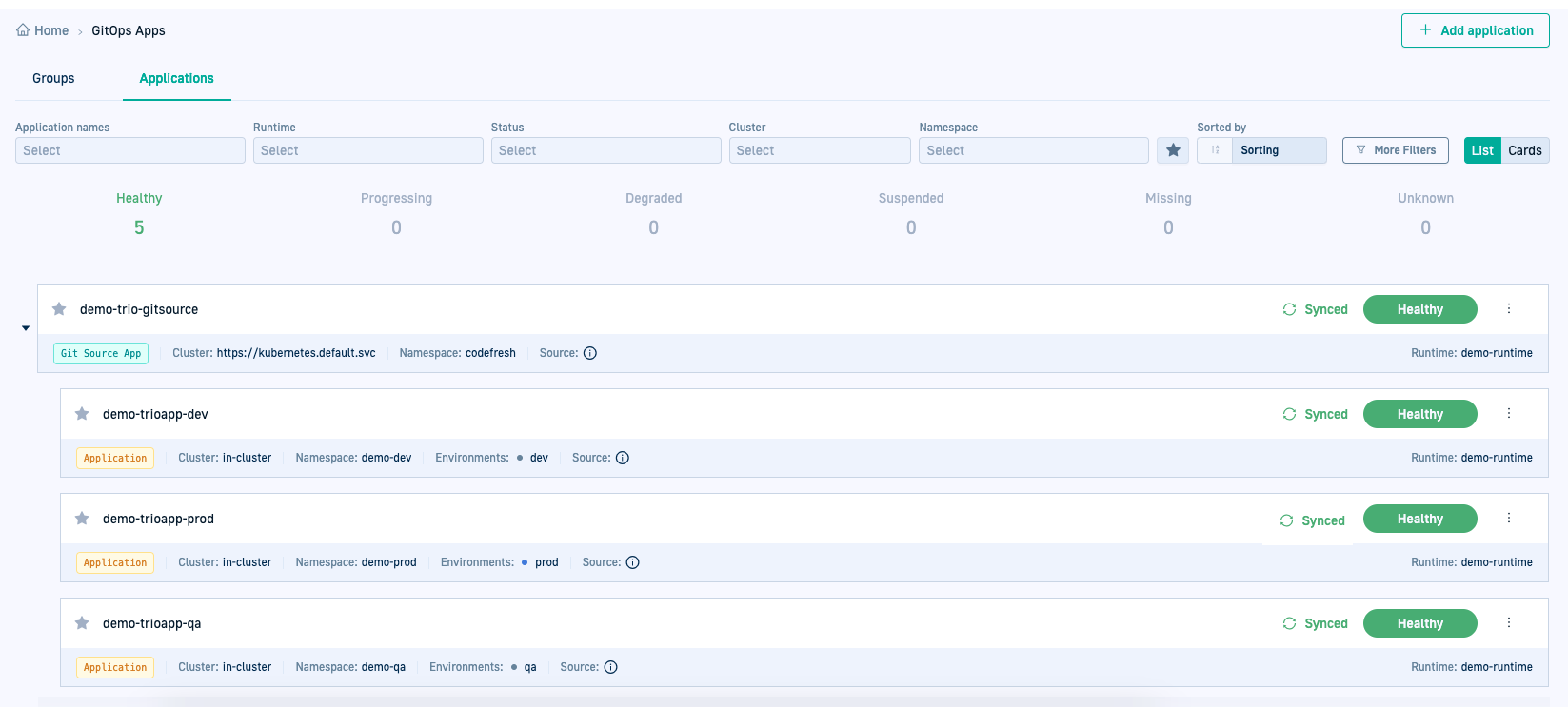Open kebab menu for demo-trio-gitsource

tap(1509, 309)
